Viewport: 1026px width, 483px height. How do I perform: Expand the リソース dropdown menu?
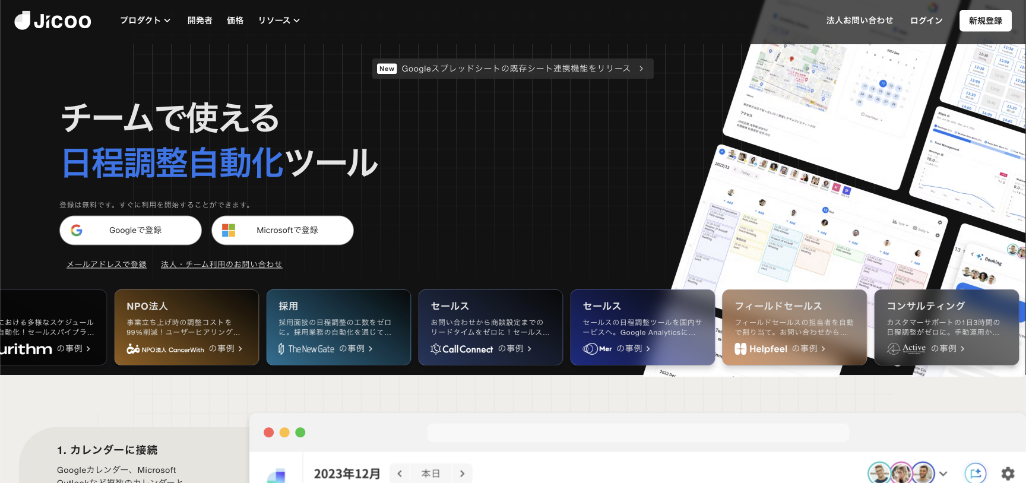click(x=279, y=20)
